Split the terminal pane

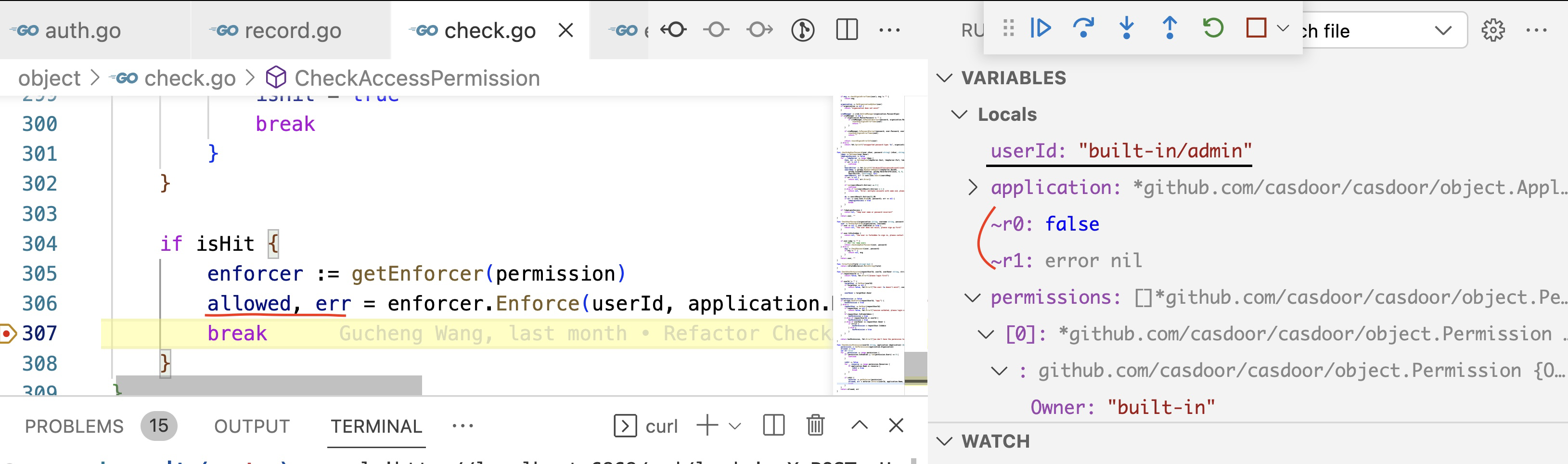click(773, 425)
